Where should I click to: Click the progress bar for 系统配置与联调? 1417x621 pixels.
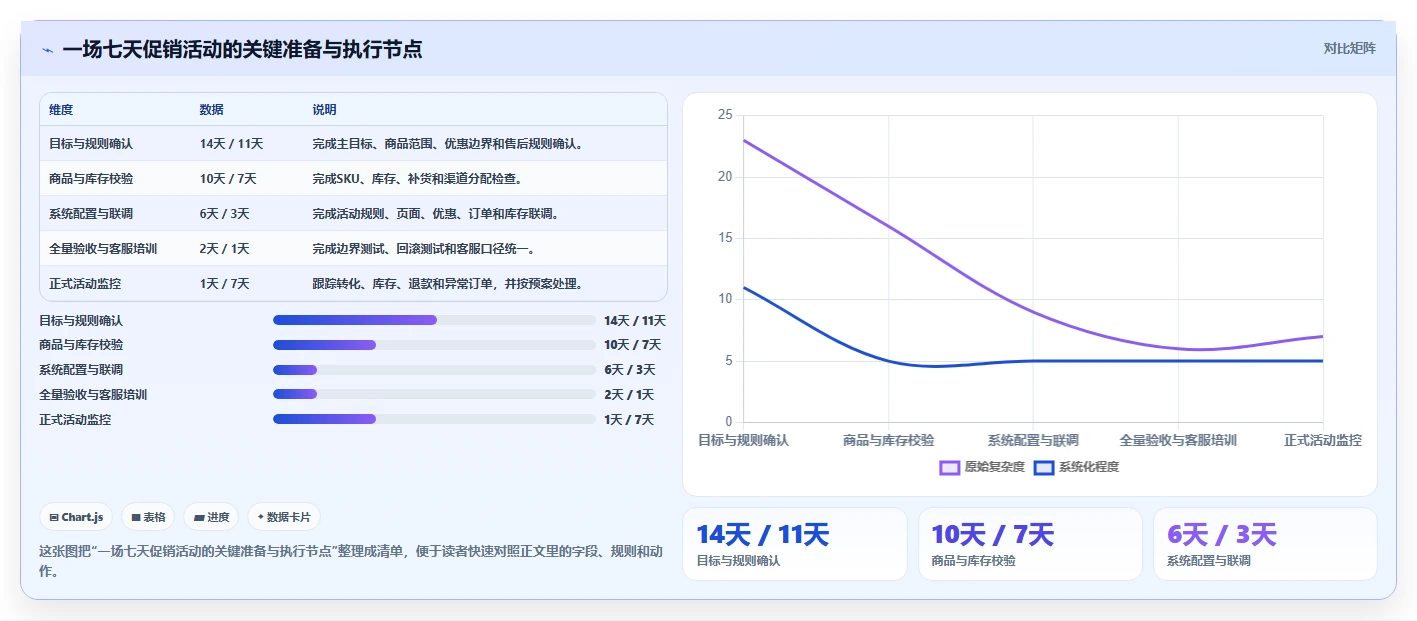click(x=434, y=370)
